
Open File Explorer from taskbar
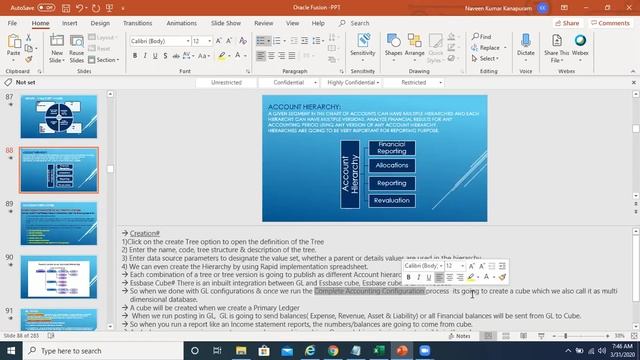(x=241, y=351)
